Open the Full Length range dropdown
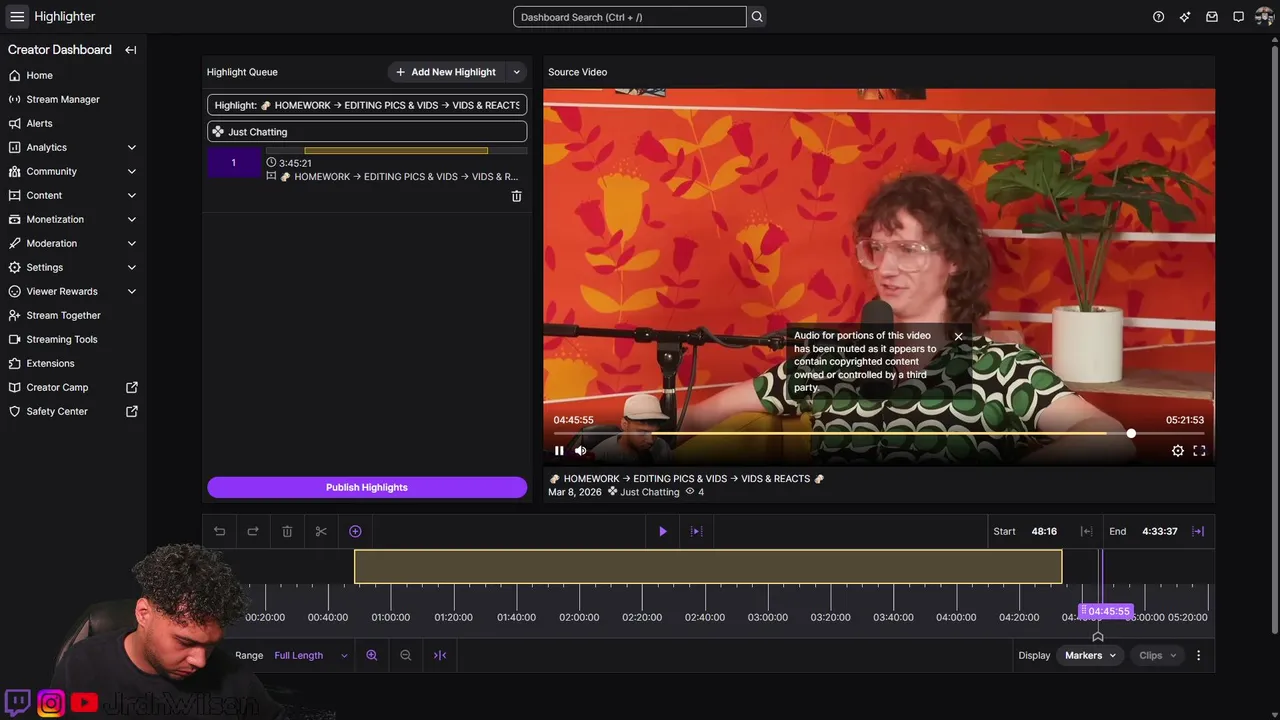Image resolution: width=1280 pixels, height=720 pixels. 311,655
